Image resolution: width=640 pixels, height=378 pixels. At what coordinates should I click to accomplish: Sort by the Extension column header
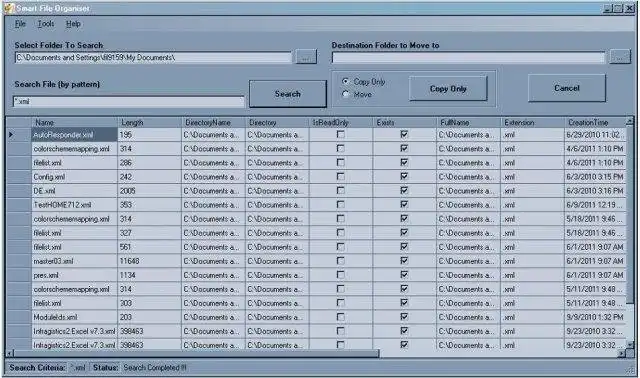pos(532,122)
